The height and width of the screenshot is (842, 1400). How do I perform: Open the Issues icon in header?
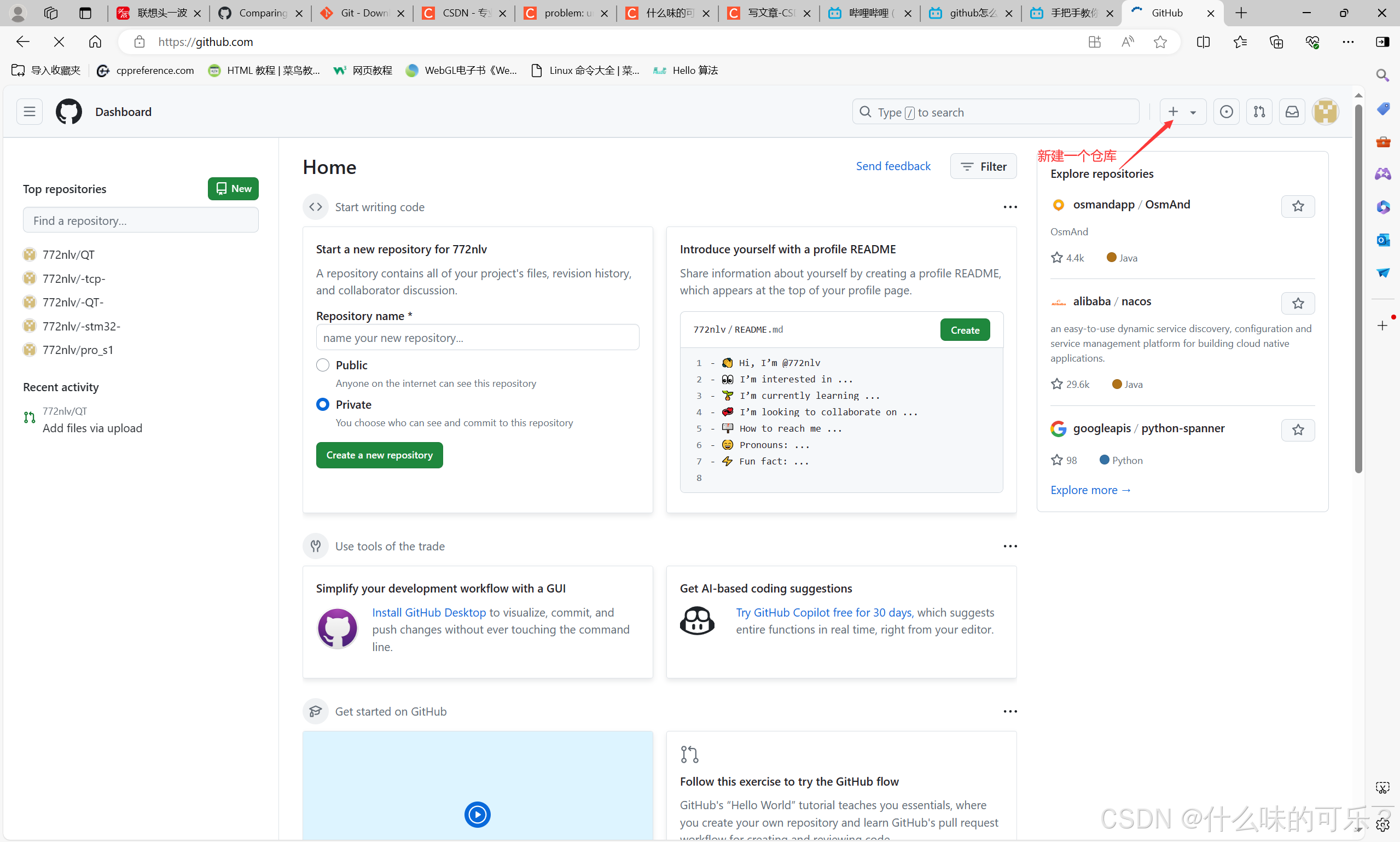(1227, 112)
